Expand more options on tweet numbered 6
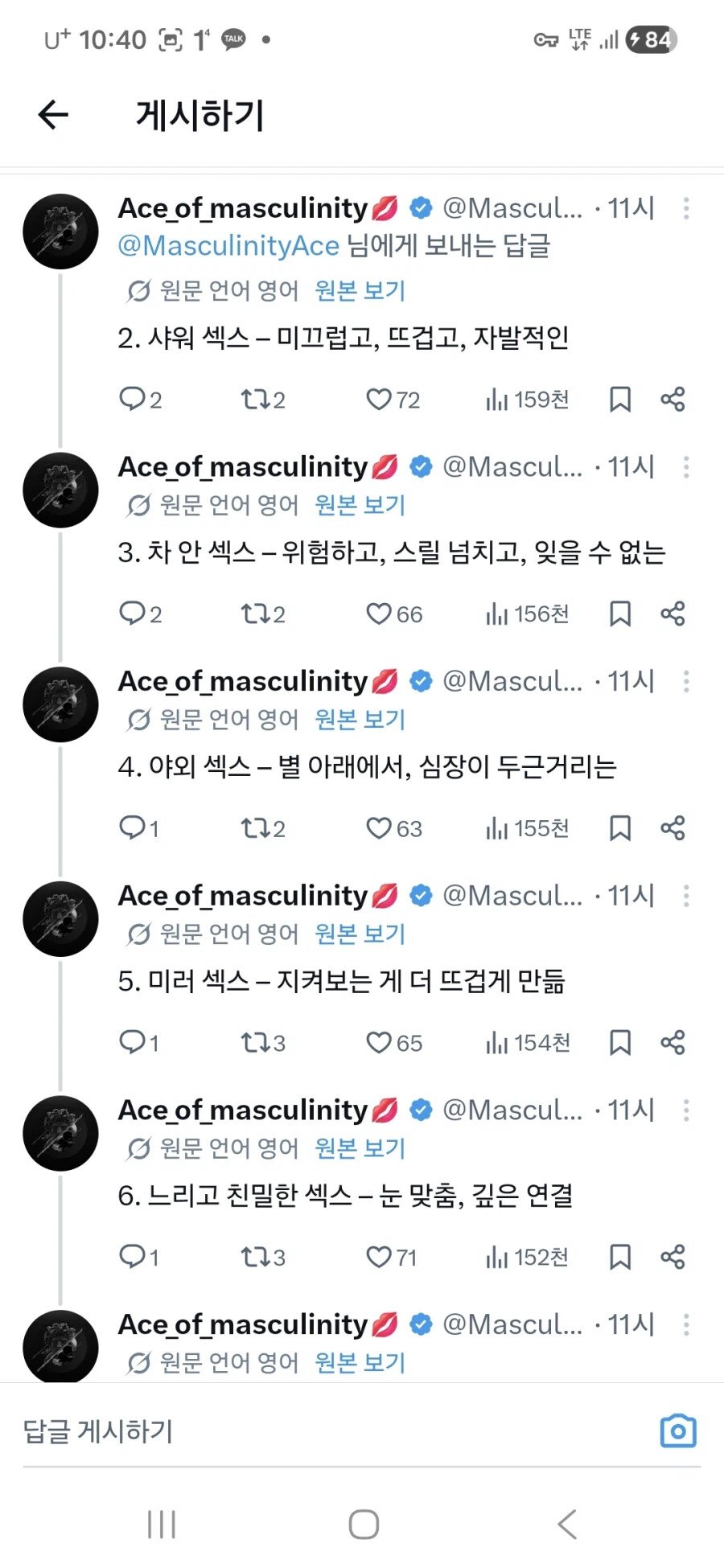 click(686, 1110)
